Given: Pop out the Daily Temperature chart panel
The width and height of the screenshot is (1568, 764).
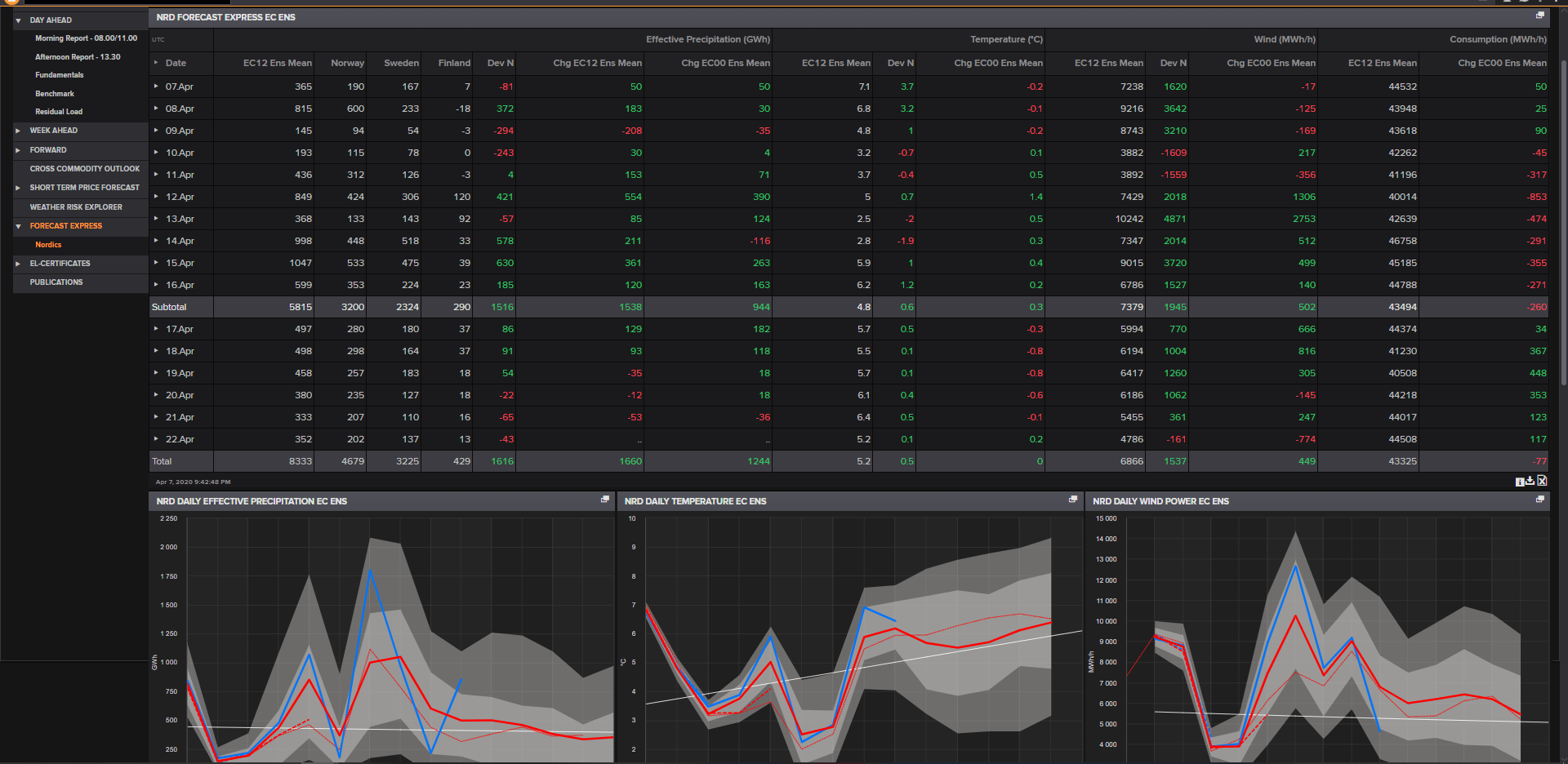Looking at the screenshot, I should pos(1073,500).
